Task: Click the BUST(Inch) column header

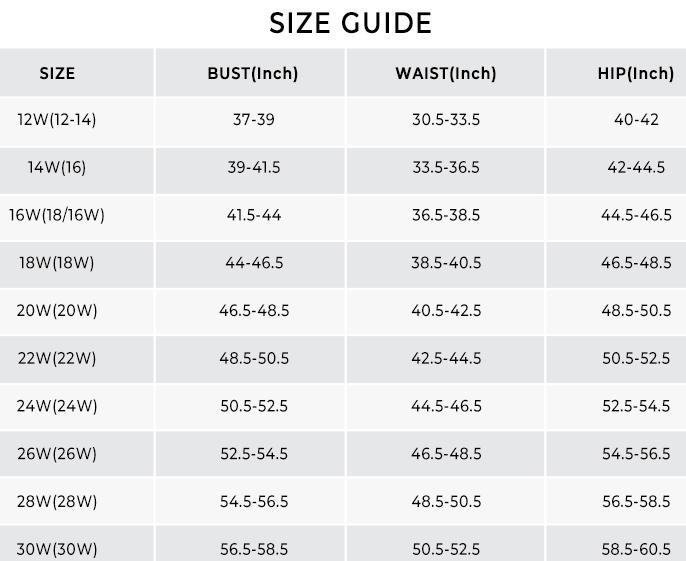Action: click(x=253, y=73)
